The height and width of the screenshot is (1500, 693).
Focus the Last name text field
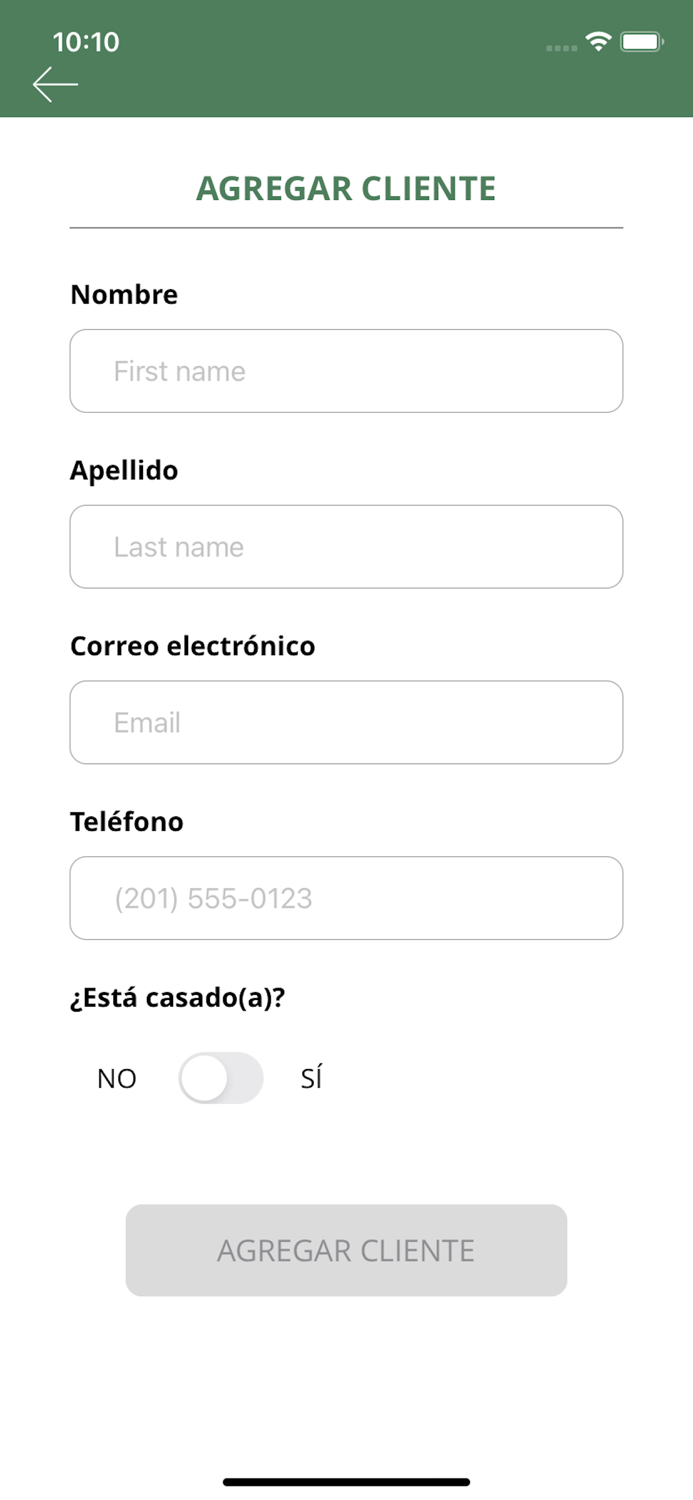click(x=346, y=547)
